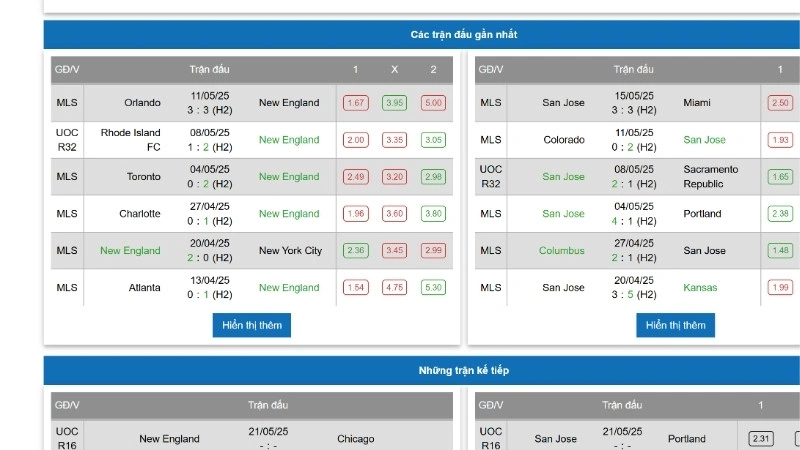This screenshot has height=450, width=800.
Task: Click date '21/05/25' in New England–Chicago row
Action: tap(268, 432)
